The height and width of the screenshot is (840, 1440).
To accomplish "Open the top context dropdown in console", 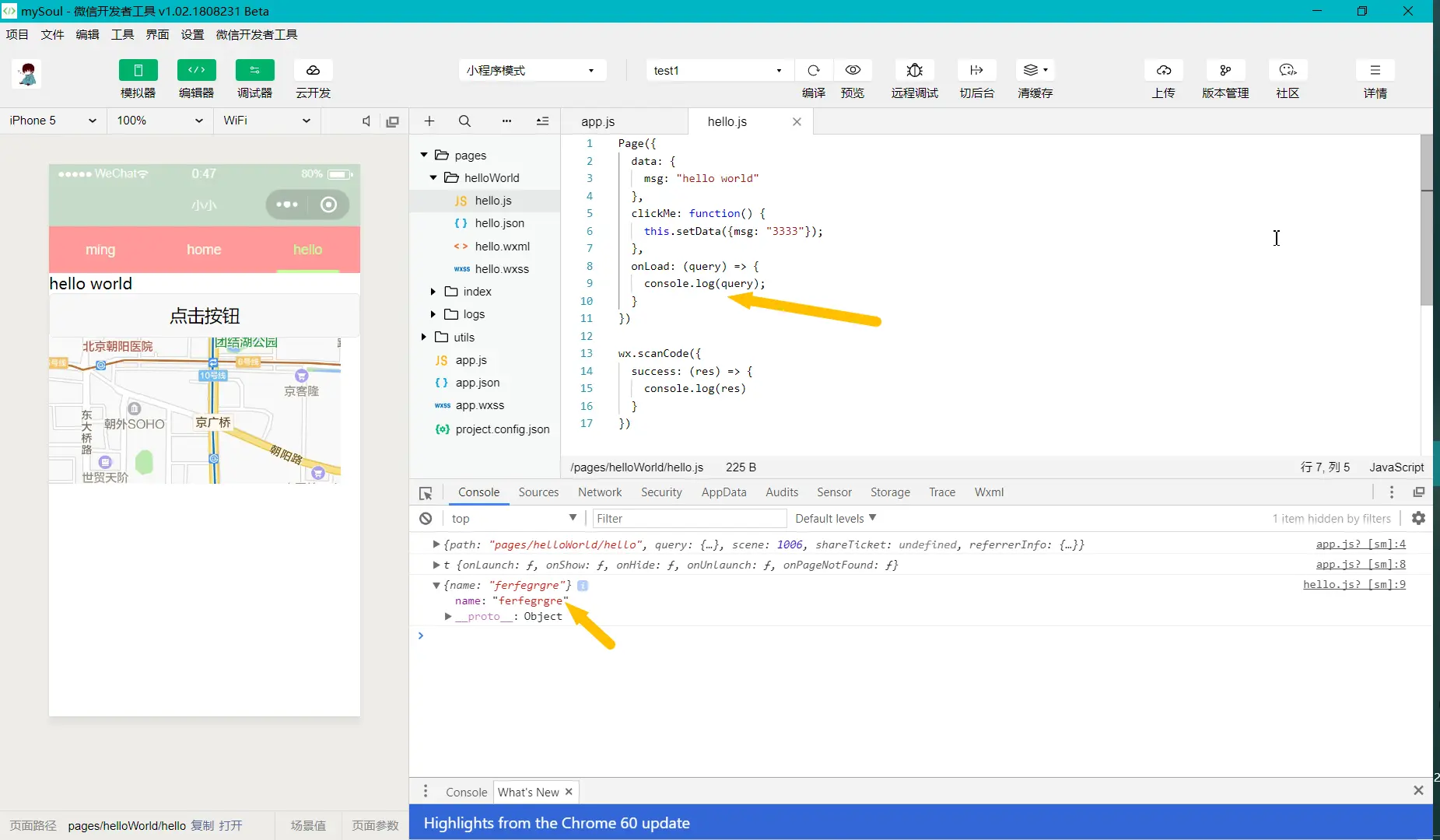I will click(x=513, y=519).
